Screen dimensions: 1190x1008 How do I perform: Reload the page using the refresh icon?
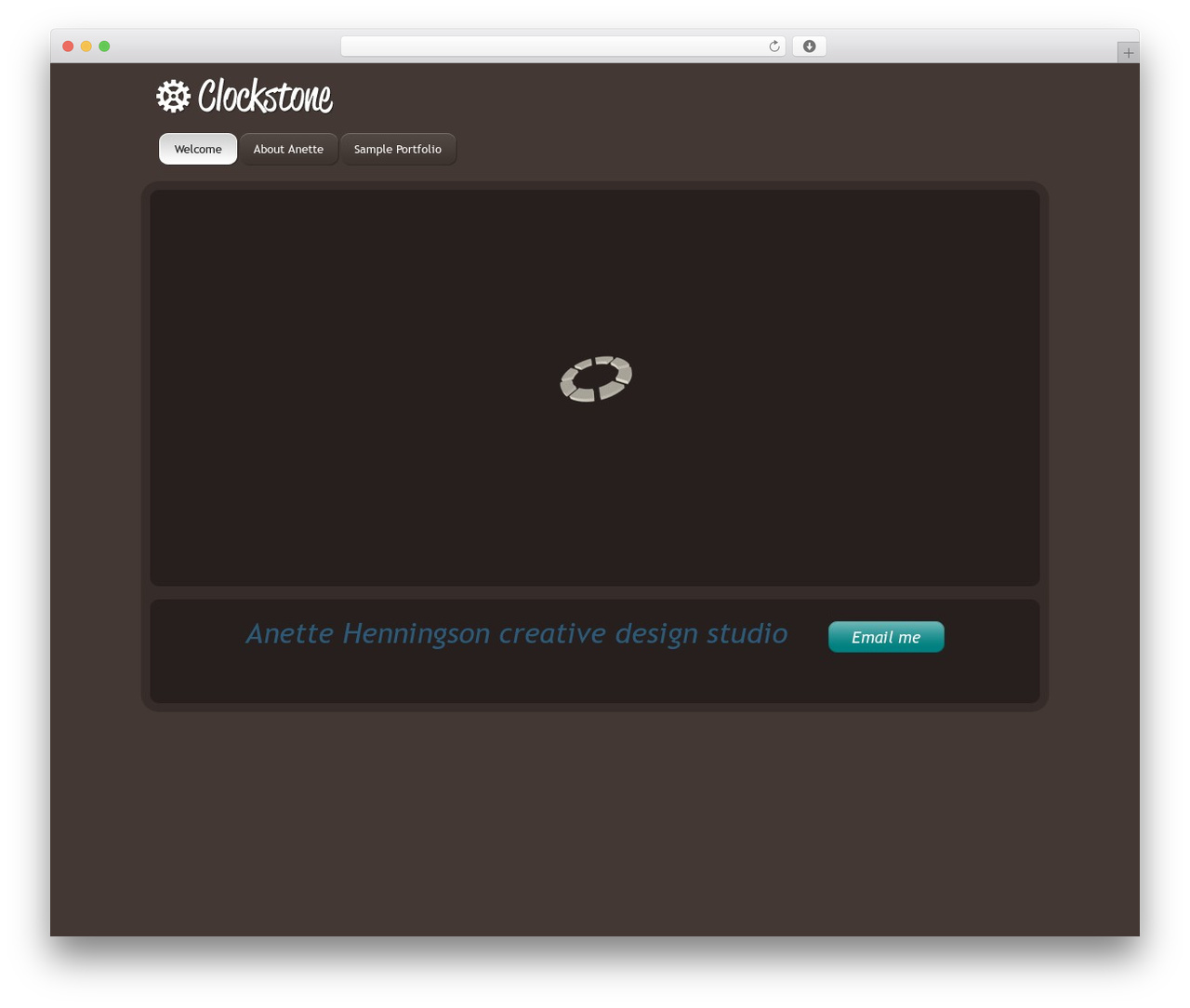(x=773, y=46)
